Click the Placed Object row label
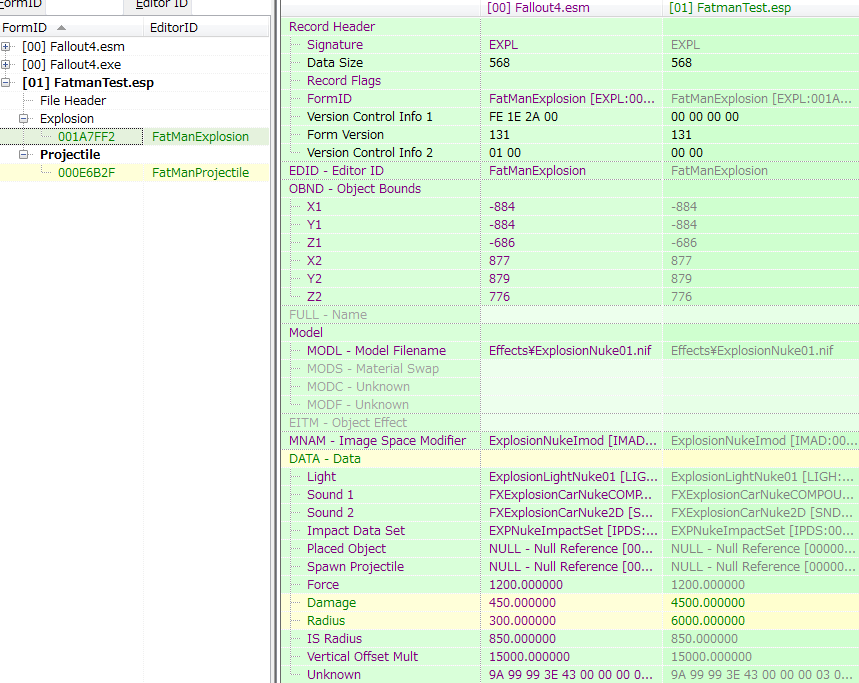Image resolution: width=859 pixels, height=683 pixels. pos(346,549)
